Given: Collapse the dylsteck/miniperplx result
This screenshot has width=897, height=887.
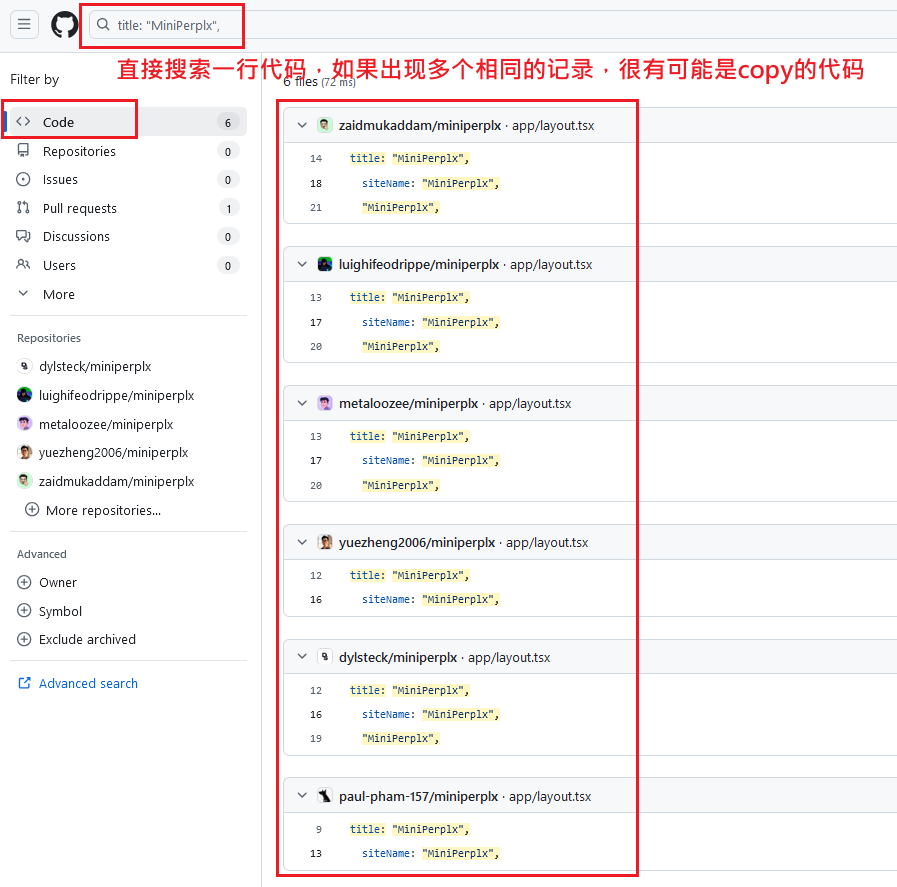Looking at the screenshot, I should point(302,657).
